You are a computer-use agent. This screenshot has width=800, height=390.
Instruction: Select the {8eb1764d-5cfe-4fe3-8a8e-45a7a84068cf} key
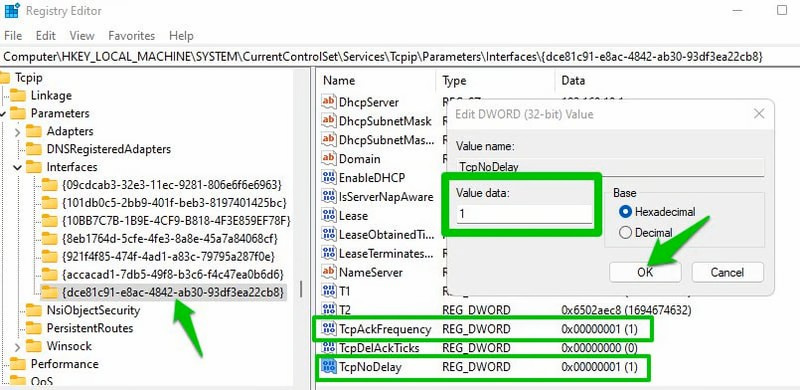tap(170, 238)
